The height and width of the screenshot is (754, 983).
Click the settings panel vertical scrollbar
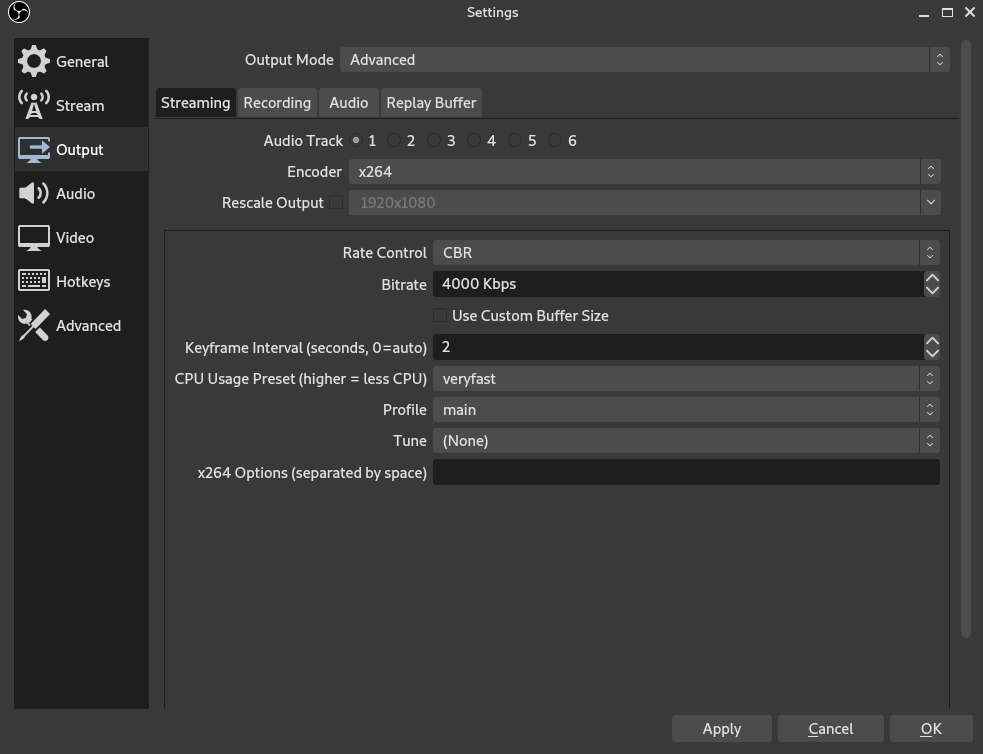point(965,339)
